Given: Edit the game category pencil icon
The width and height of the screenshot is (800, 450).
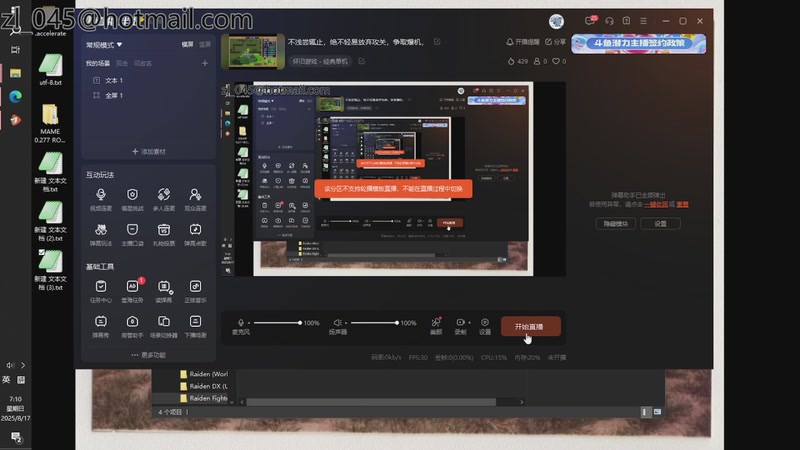Looking at the screenshot, I should click(361, 61).
